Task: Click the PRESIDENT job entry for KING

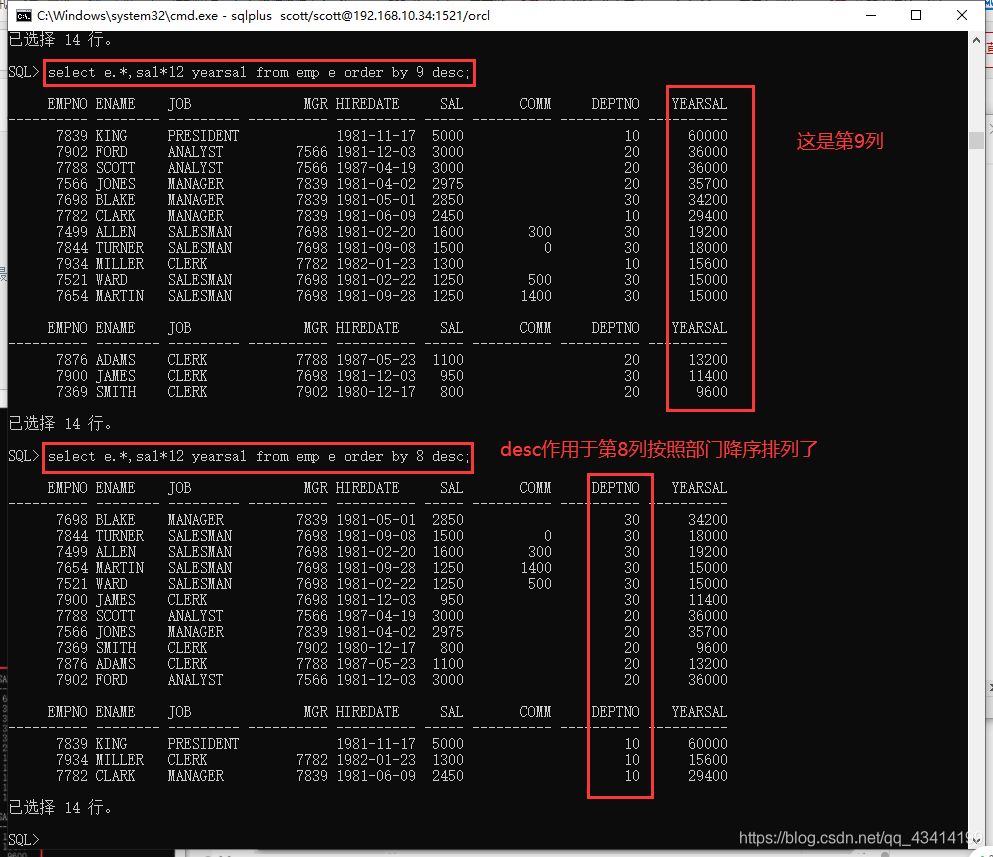Action: (x=203, y=135)
